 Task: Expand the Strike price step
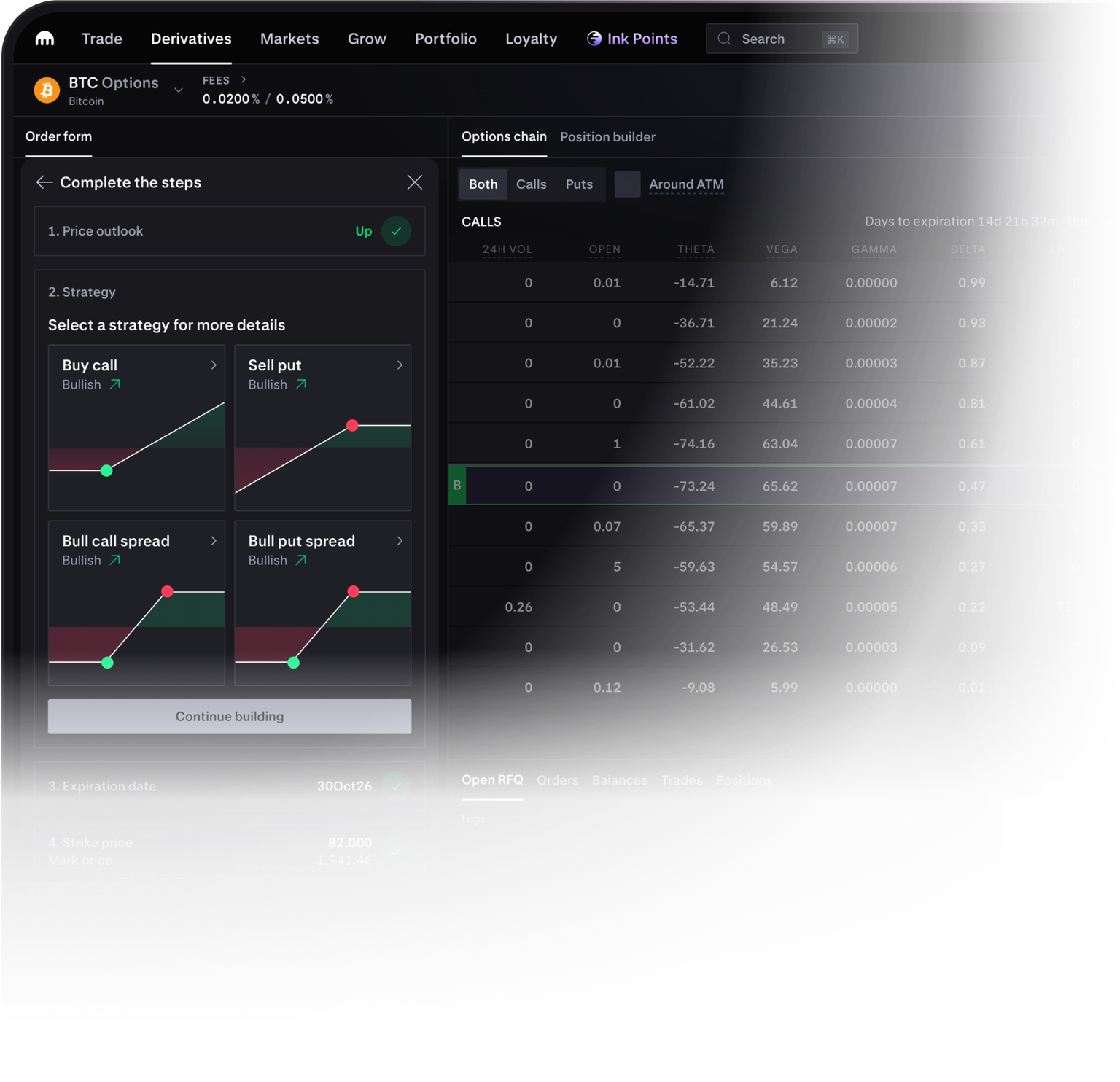coord(230,851)
